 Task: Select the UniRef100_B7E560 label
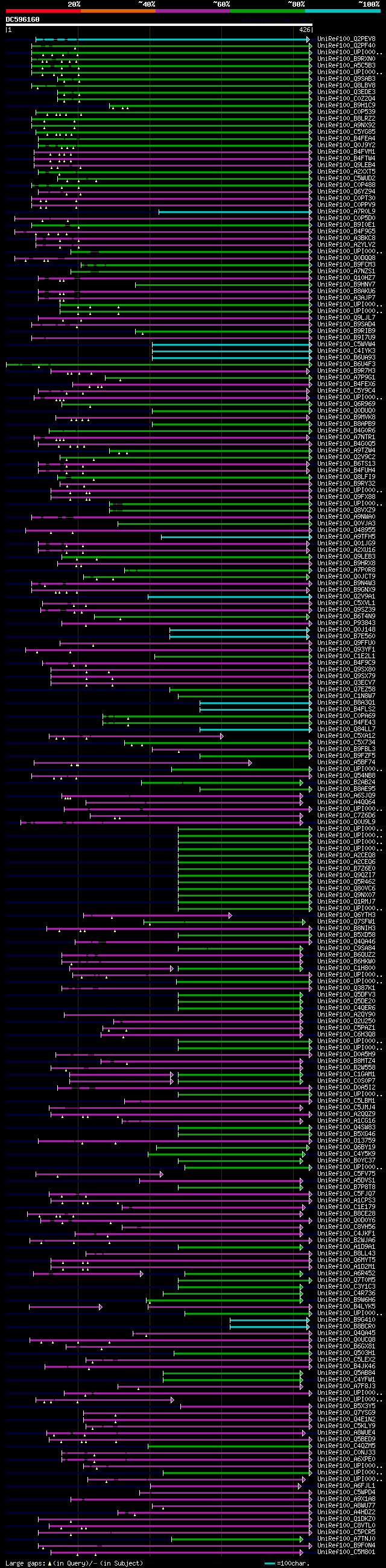(x=346, y=636)
